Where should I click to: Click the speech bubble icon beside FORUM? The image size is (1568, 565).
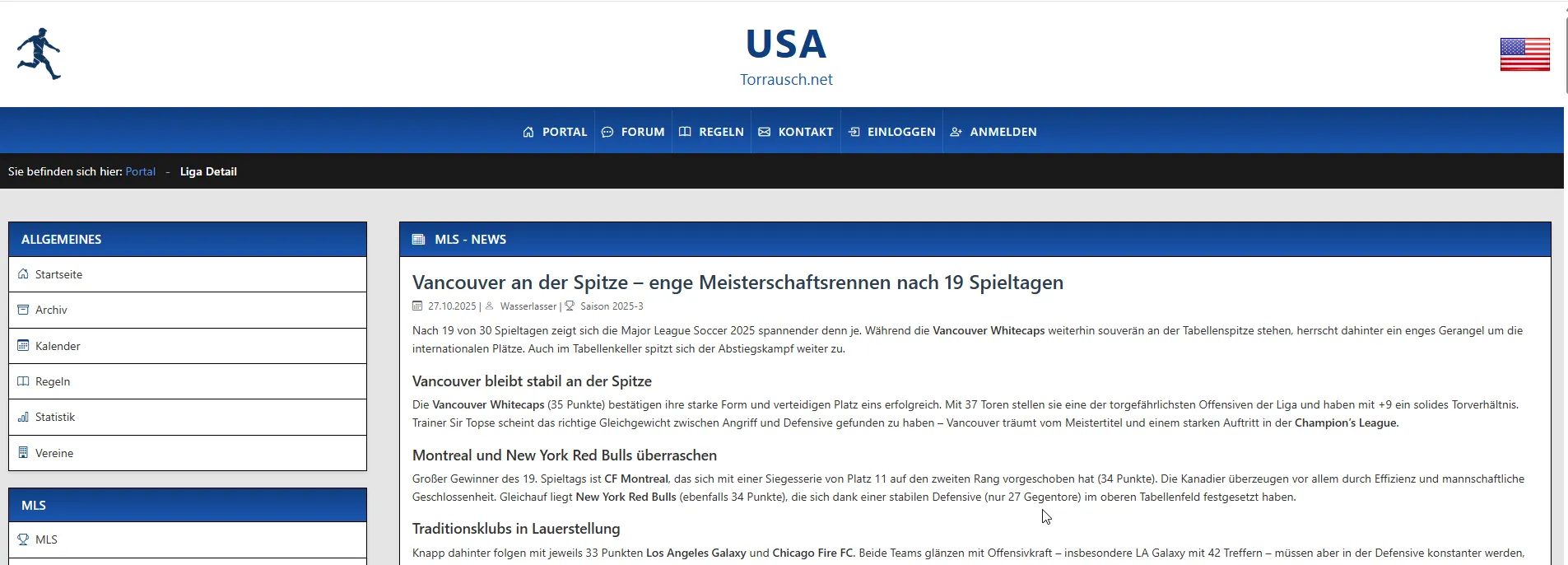pos(607,132)
